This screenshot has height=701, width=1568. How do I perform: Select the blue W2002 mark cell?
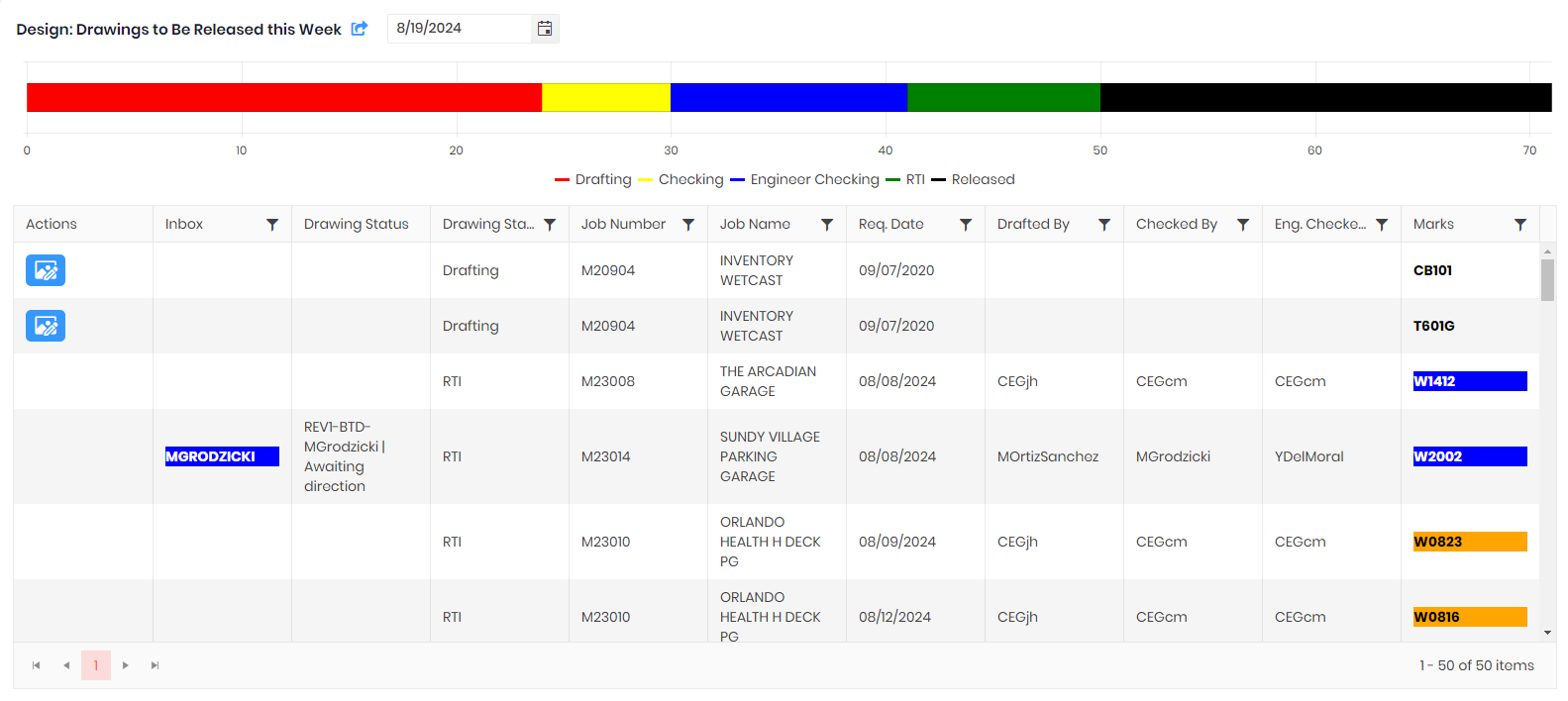[1470, 456]
